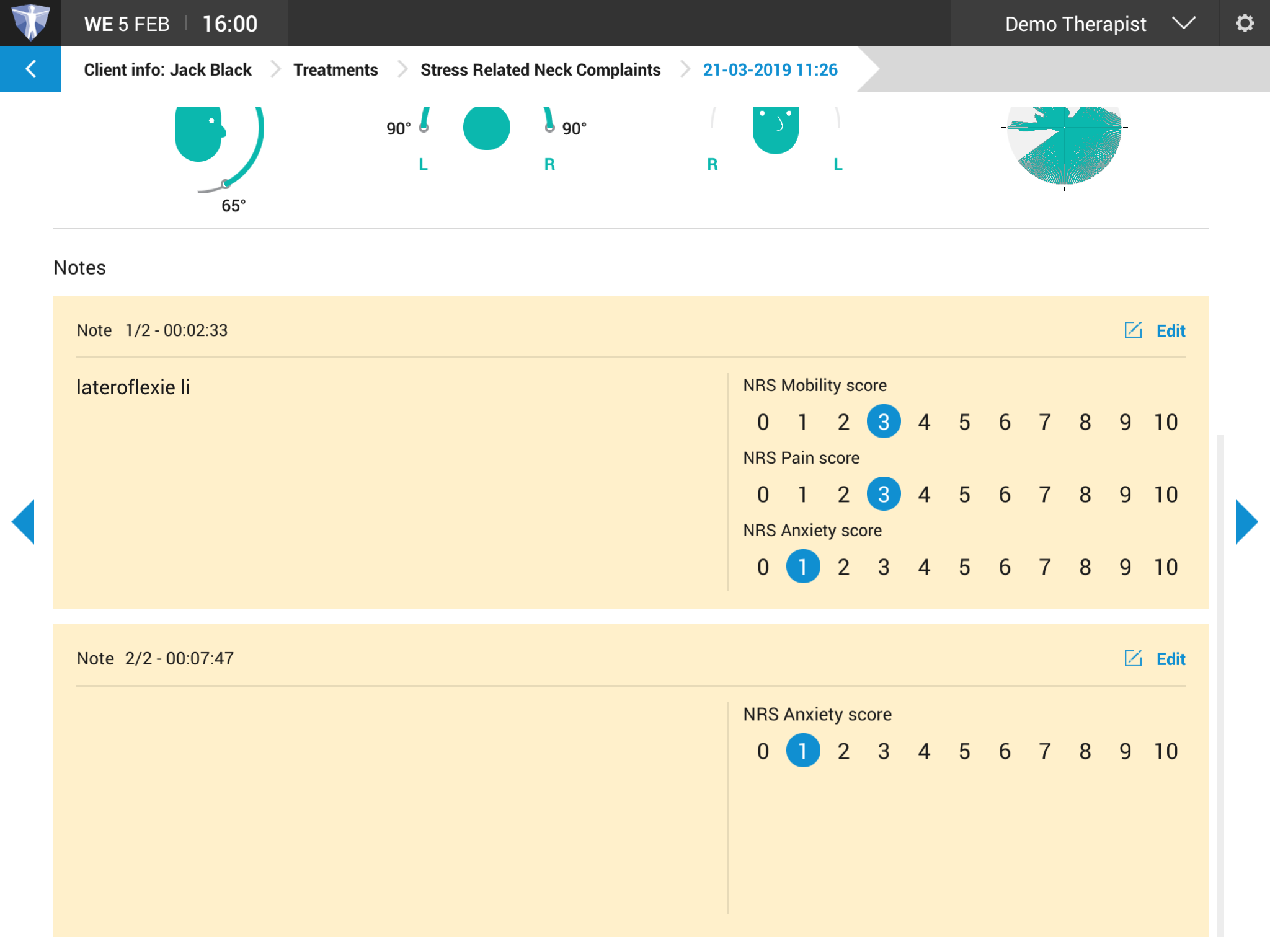1270x952 pixels.
Task: Set NRS Mobility score to 5
Action: (x=964, y=422)
